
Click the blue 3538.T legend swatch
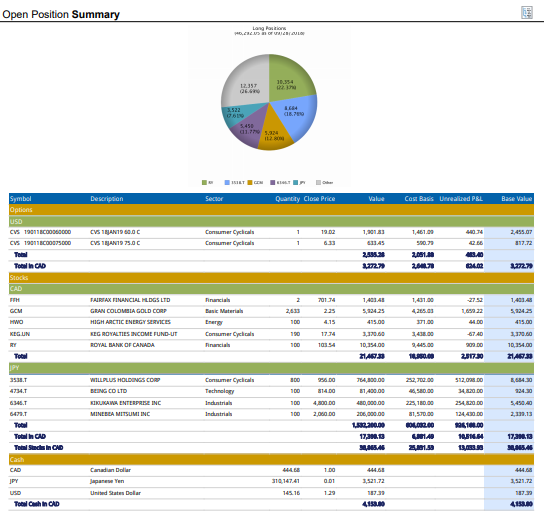click(x=227, y=182)
